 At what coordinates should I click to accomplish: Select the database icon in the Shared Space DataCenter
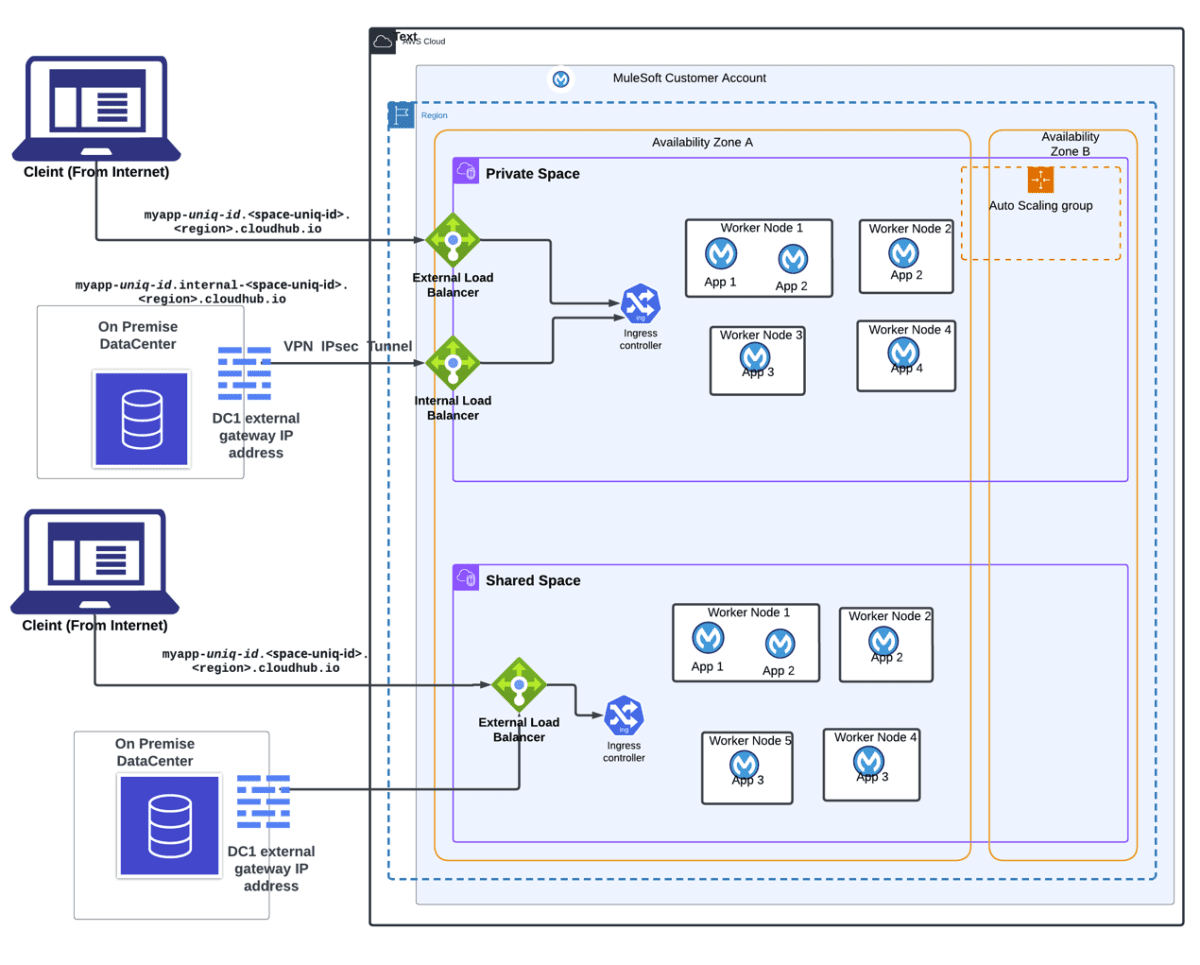[x=169, y=825]
